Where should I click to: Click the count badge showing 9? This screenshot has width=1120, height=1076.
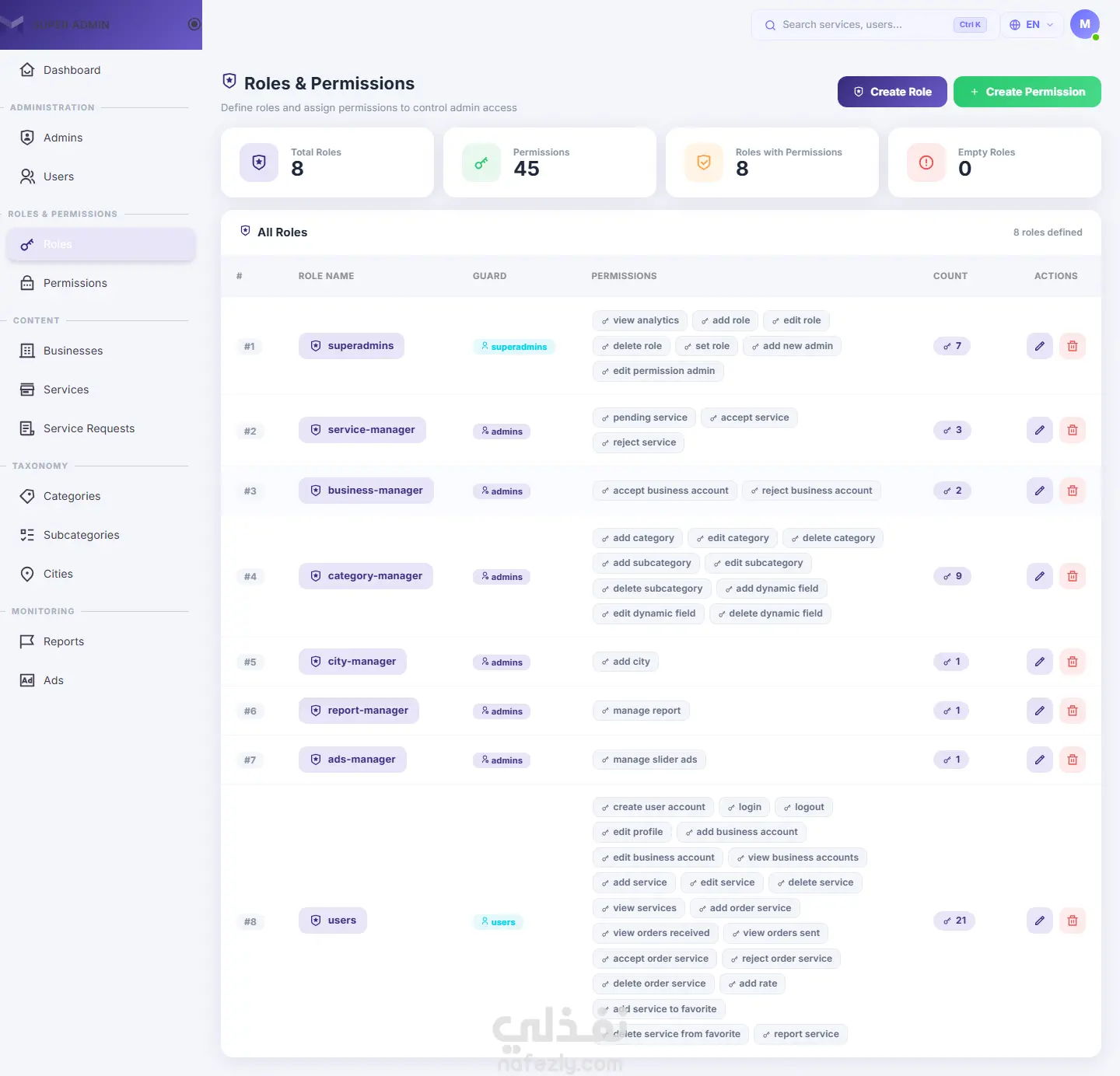[x=952, y=576]
